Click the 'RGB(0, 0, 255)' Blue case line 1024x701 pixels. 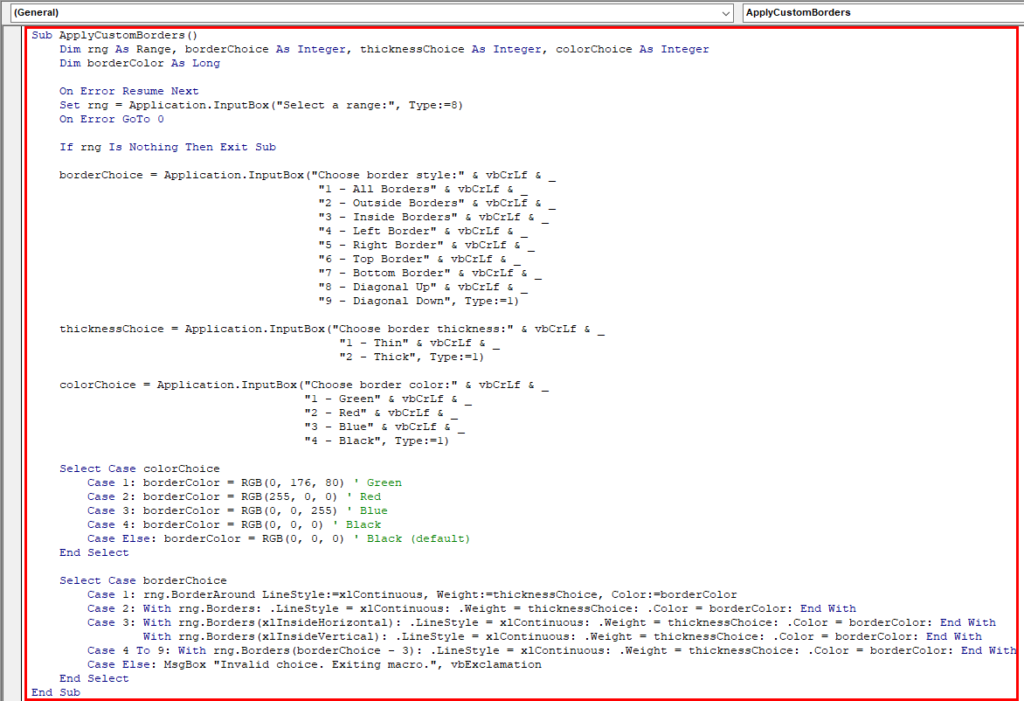tap(238, 511)
